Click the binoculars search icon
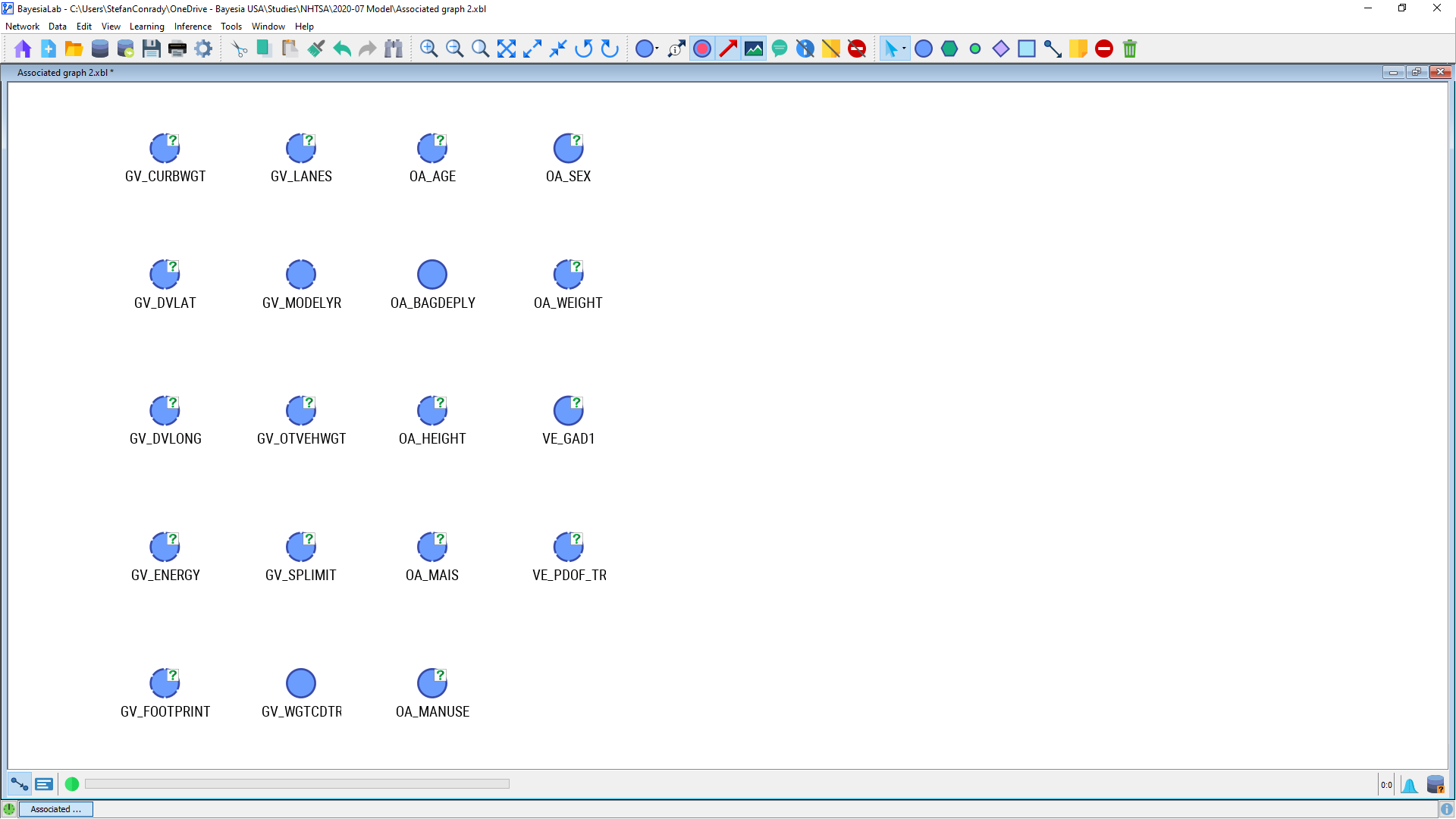 393,49
